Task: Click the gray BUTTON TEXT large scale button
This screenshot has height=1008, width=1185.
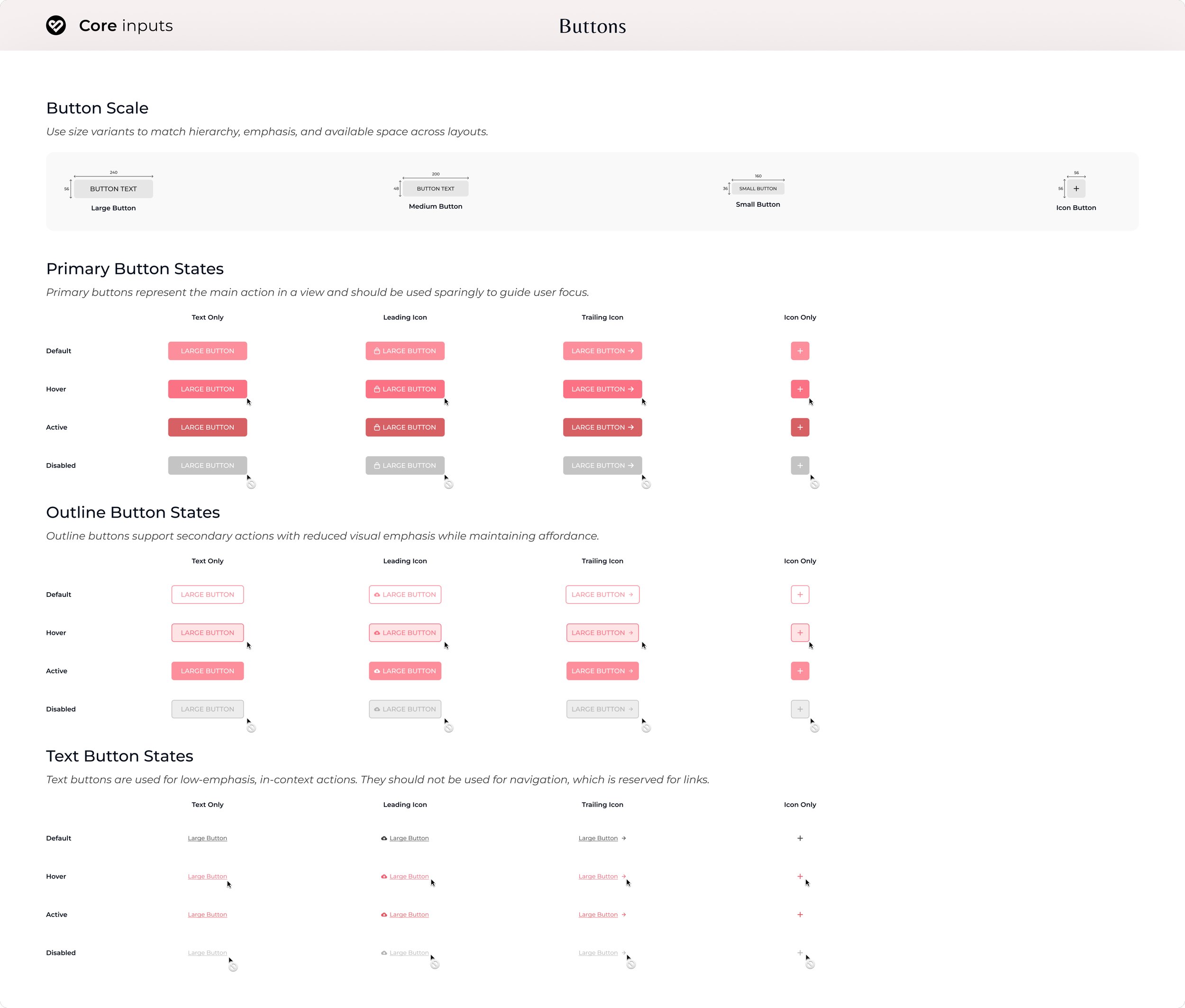Action: click(113, 189)
